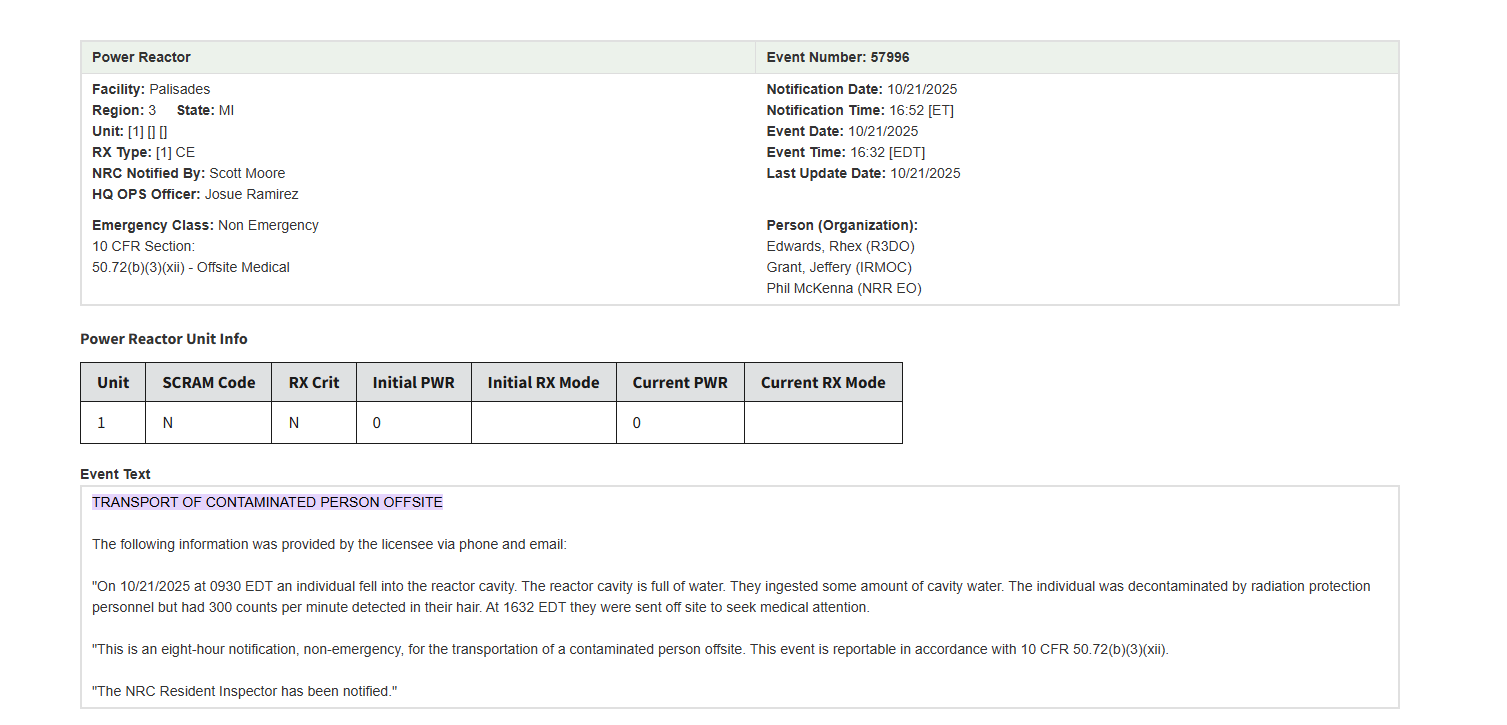
Task: Click "Phil McKenna (NRR EO)" entry
Action: coord(844,288)
